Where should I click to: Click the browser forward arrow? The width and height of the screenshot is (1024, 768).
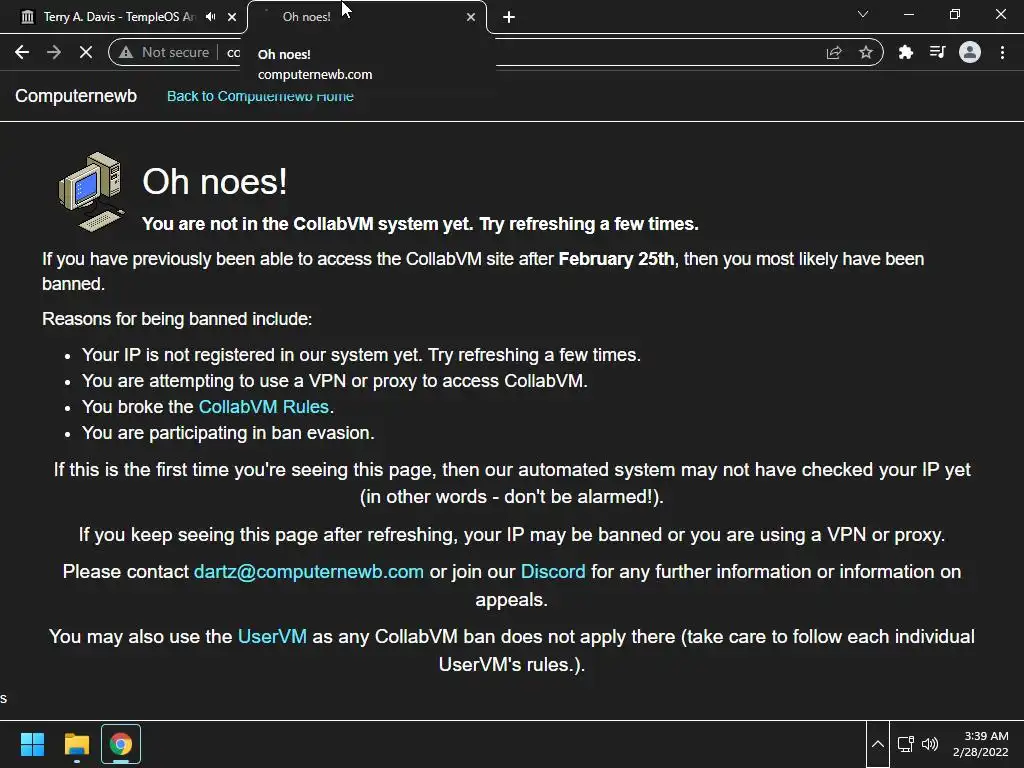(x=54, y=52)
